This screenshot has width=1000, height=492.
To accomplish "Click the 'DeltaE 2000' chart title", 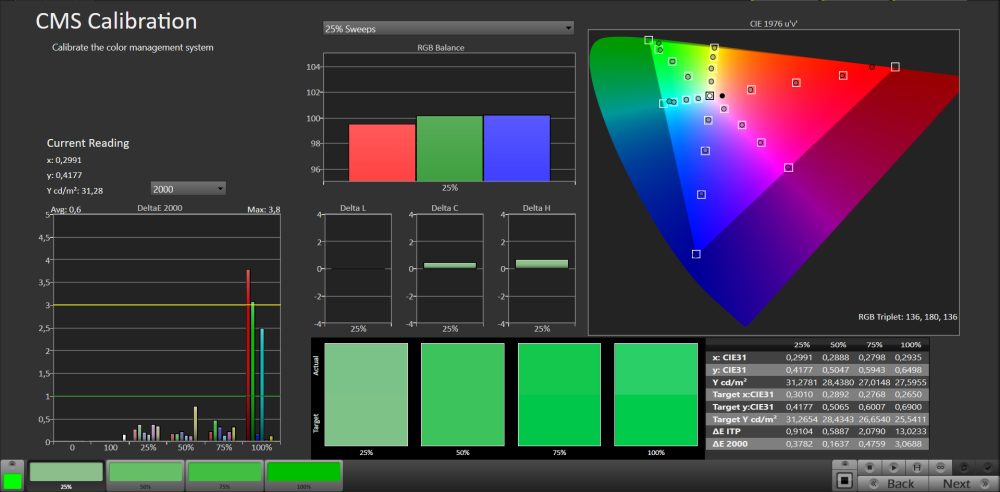I will click(159, 208).
